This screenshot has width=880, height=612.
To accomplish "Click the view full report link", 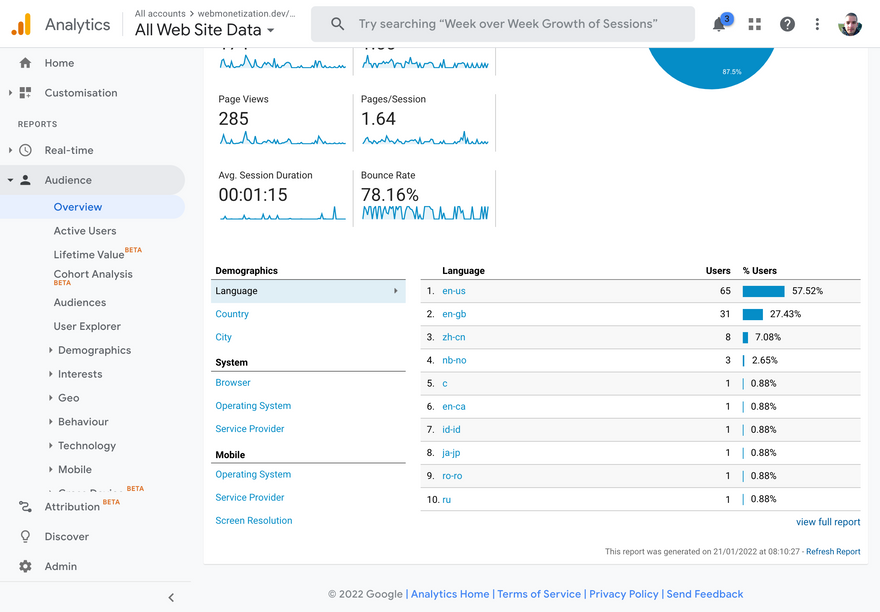I will point(828,522).
